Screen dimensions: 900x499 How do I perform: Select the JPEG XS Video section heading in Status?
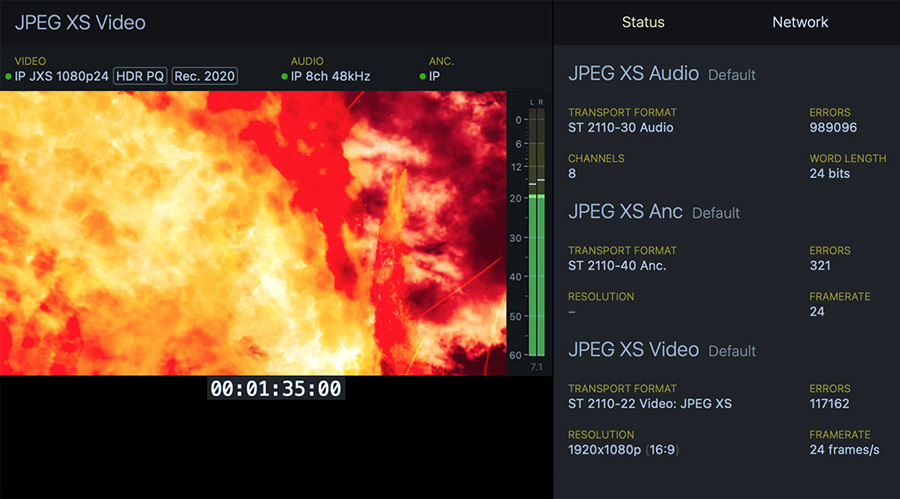tap(634, 349)
